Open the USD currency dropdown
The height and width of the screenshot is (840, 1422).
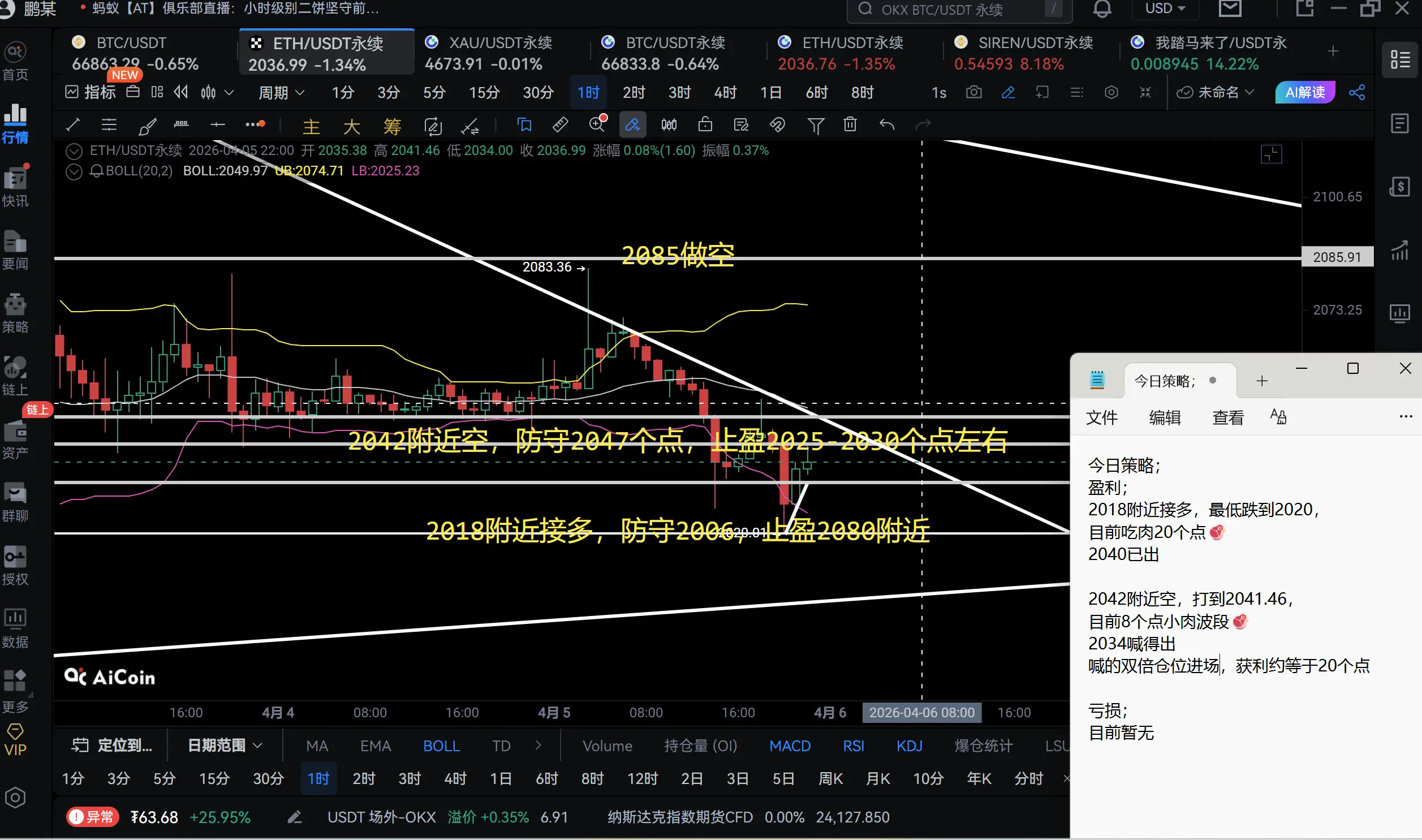pyautogui.click(x=1165, y=9)
